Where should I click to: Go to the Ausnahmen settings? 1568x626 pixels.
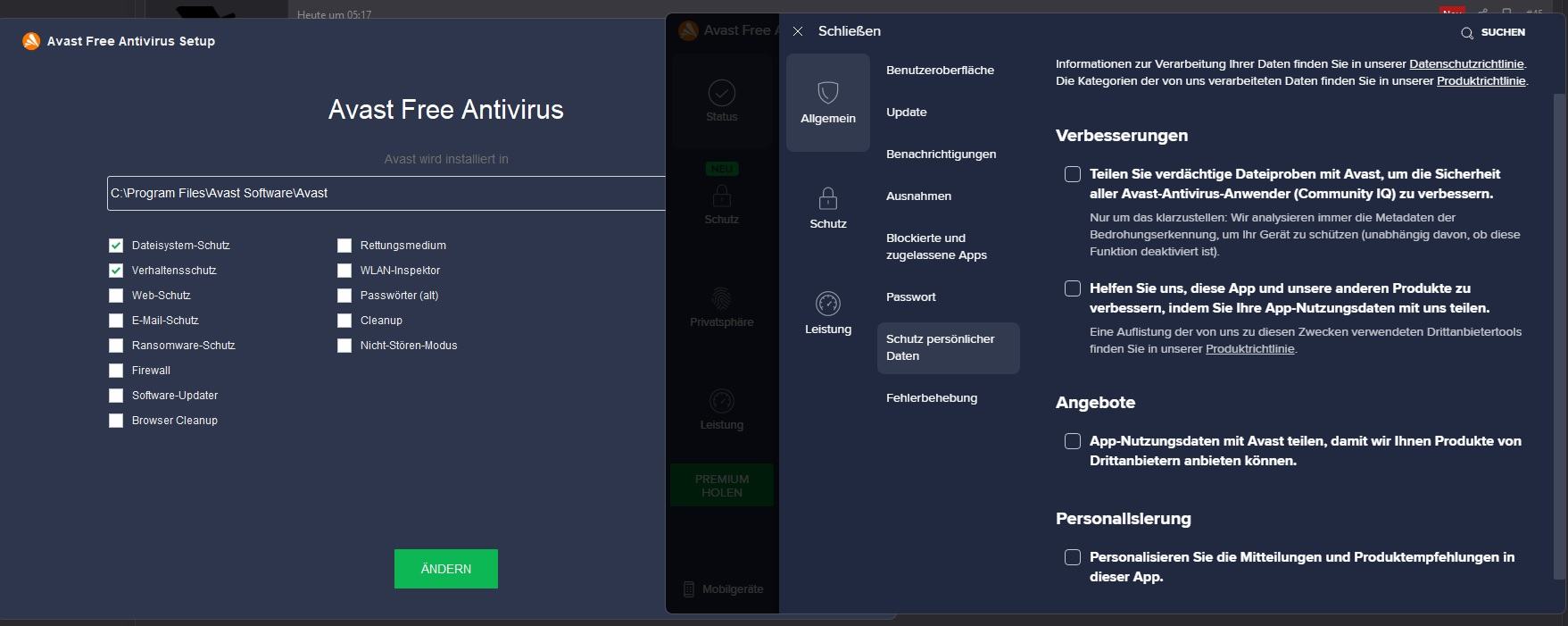[918, 196]
